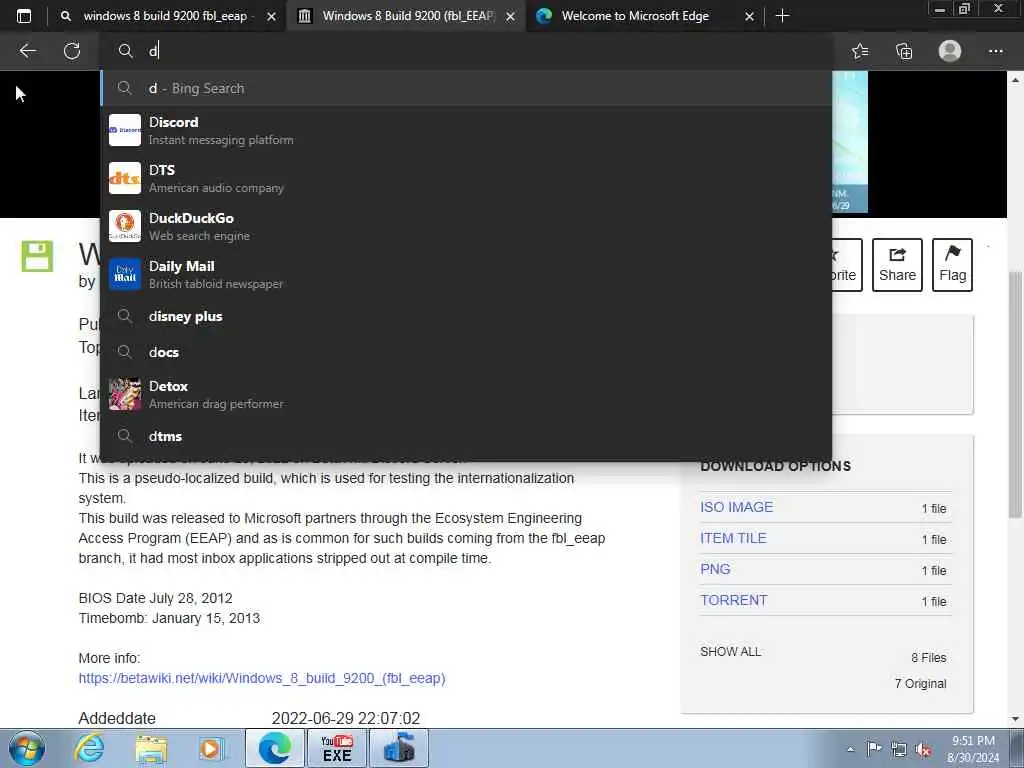1024x768 pixels.
Task: Go back with the back arrow
Action: tap(27, 51)
